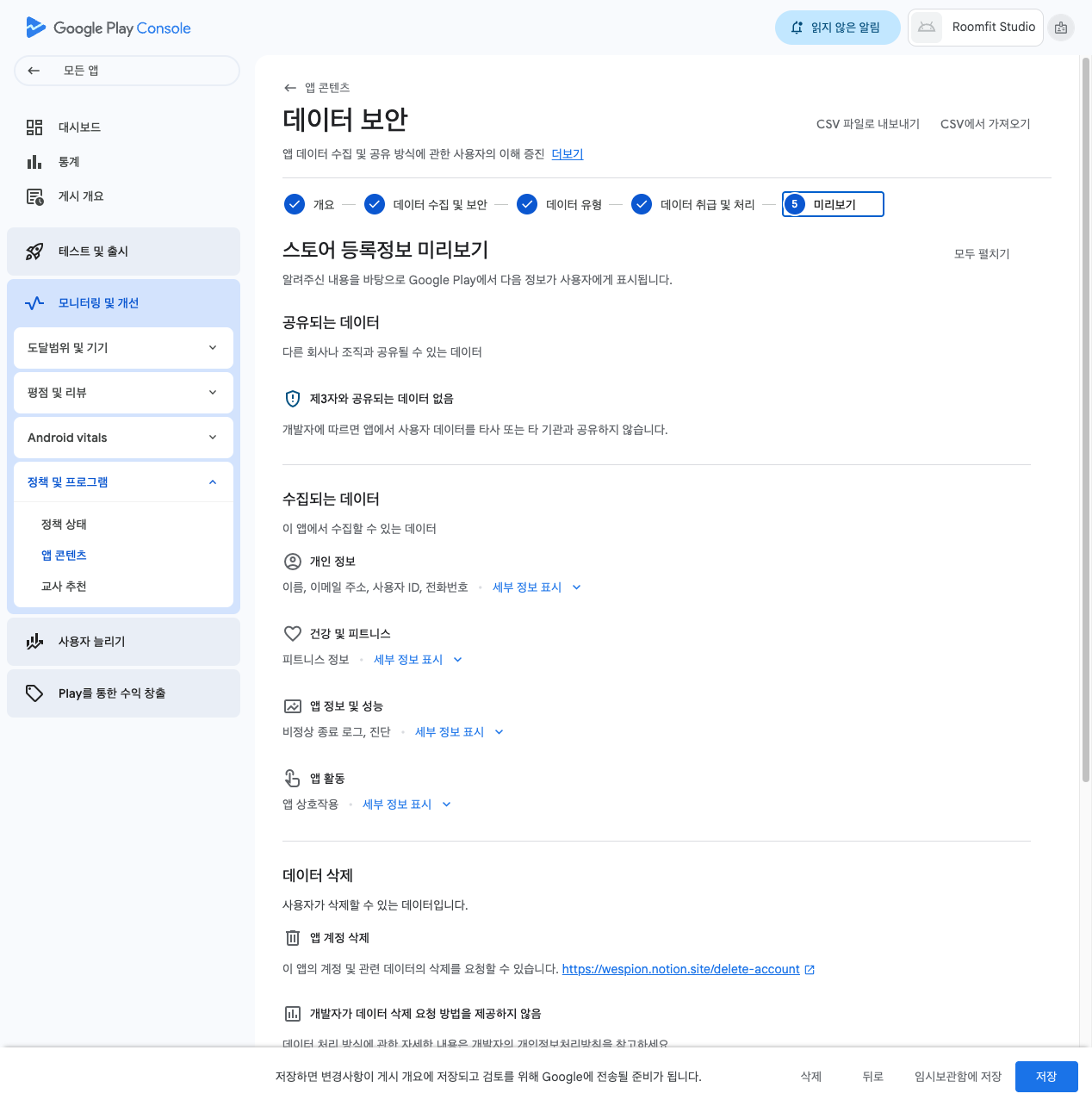
Task: Click the 테스트 및 출시 rocket icon
Action: 34,252
